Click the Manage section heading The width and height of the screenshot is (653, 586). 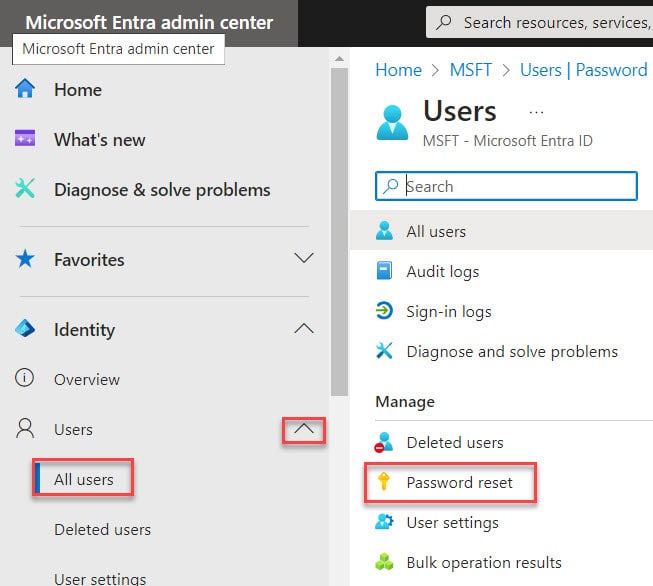click(x=405, y=401)
